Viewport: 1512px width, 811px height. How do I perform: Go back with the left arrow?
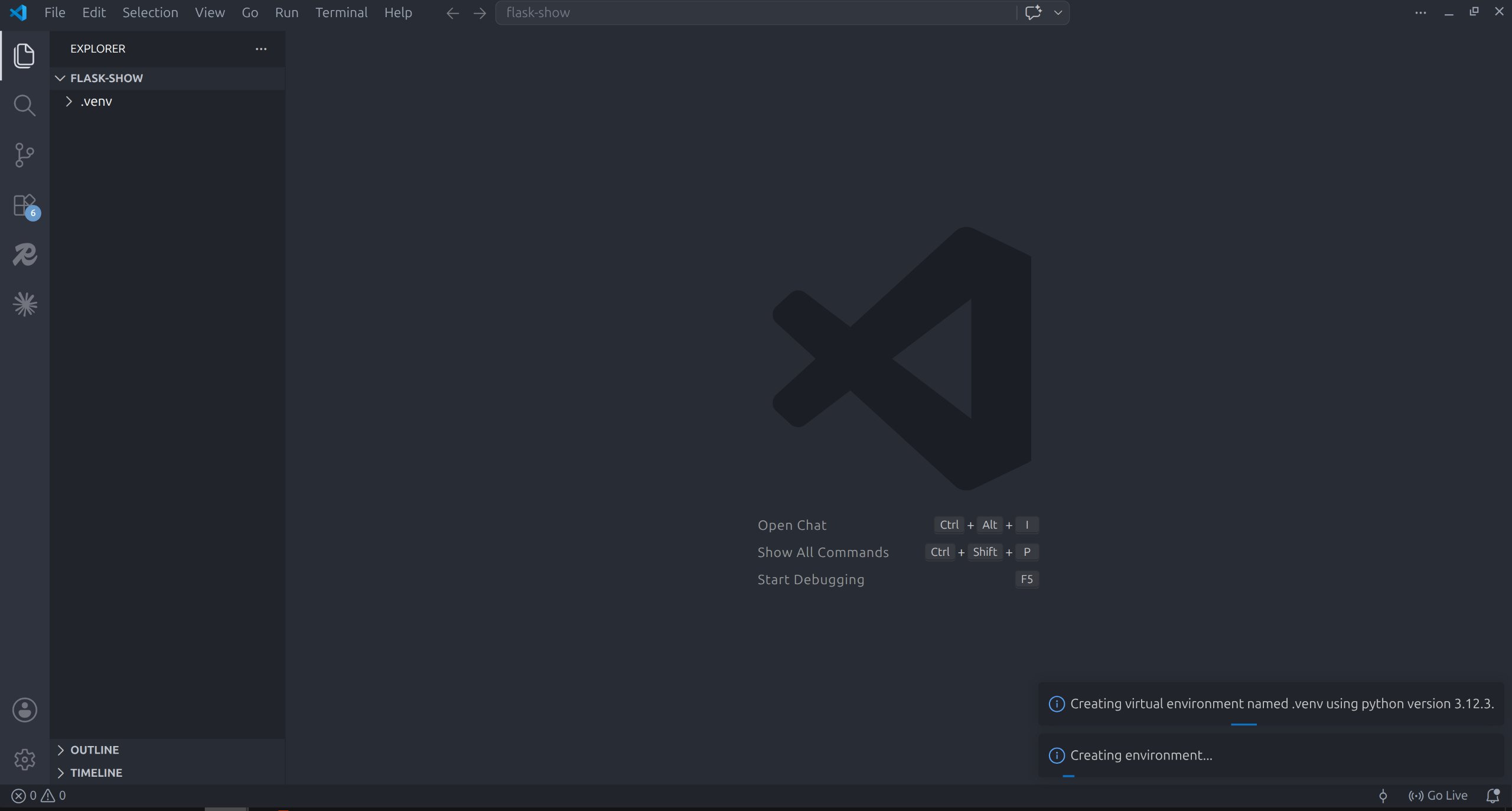(x=452, y=13)
